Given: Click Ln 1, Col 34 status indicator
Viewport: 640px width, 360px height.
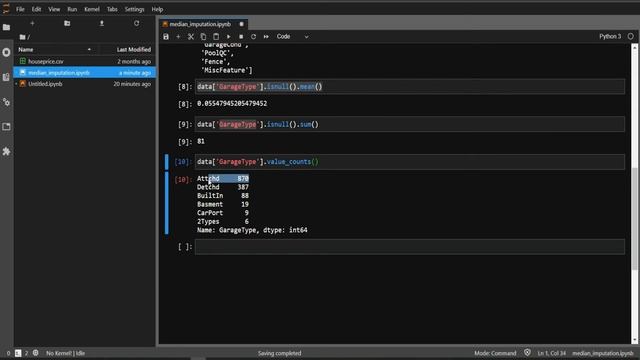Looking at the screenshot, I should [x=551, y=353].
